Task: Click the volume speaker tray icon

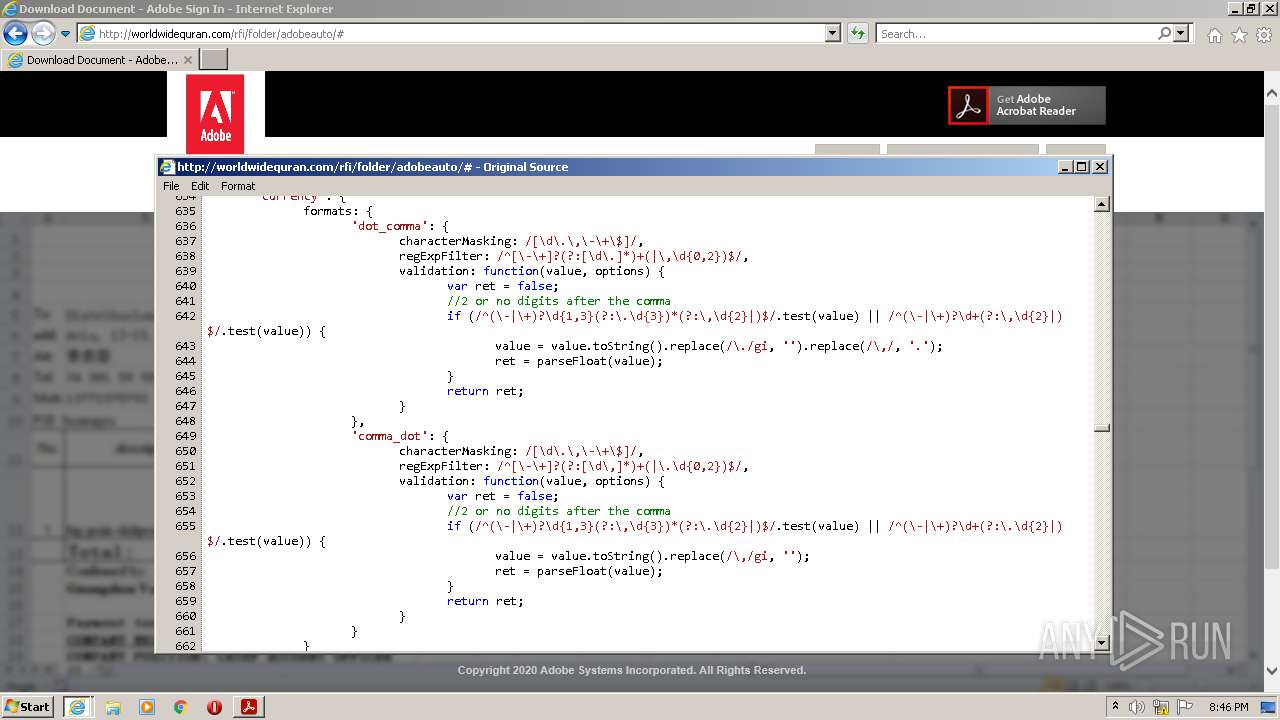Action: 1137,707
